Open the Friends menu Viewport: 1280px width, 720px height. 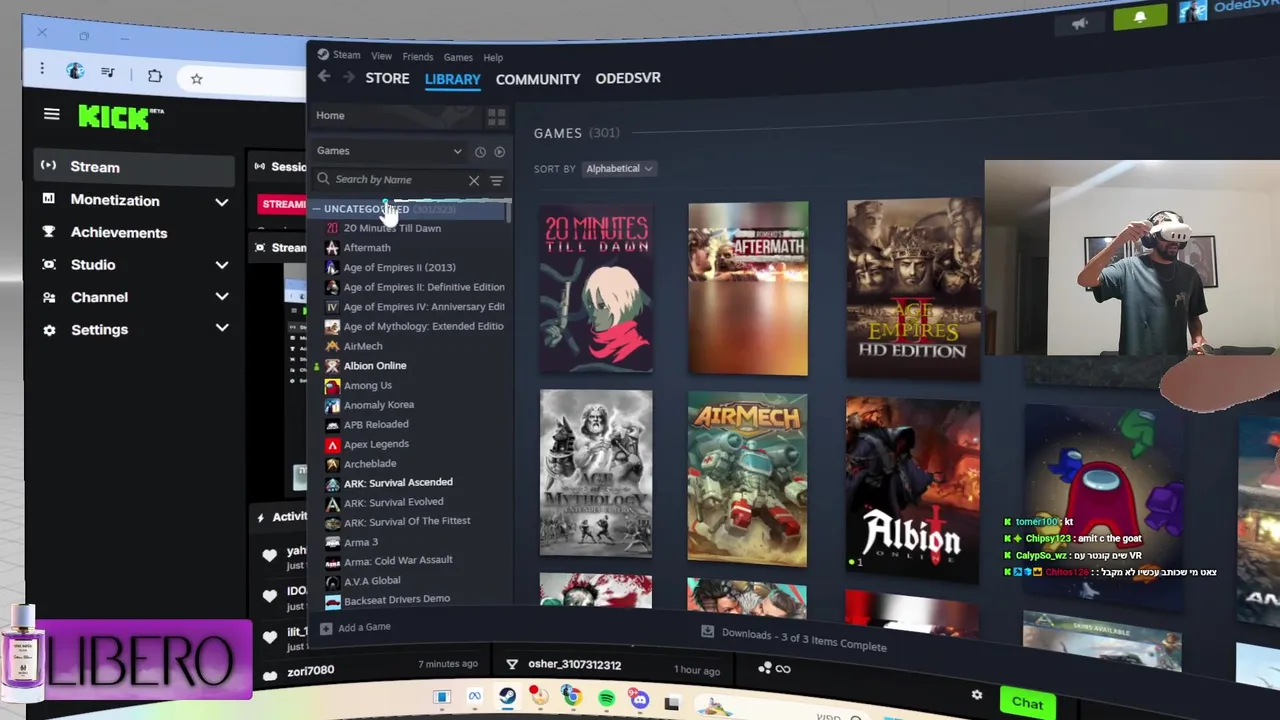[417, 57]
